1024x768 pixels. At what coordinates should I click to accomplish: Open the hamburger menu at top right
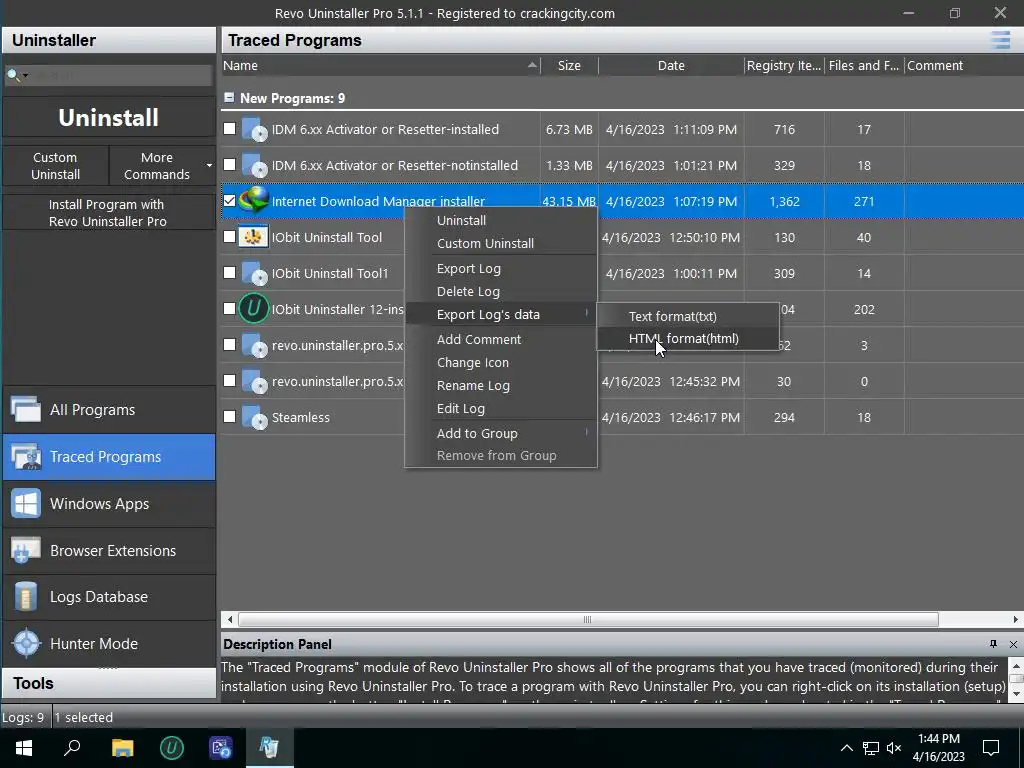[x=1000, y=40]
